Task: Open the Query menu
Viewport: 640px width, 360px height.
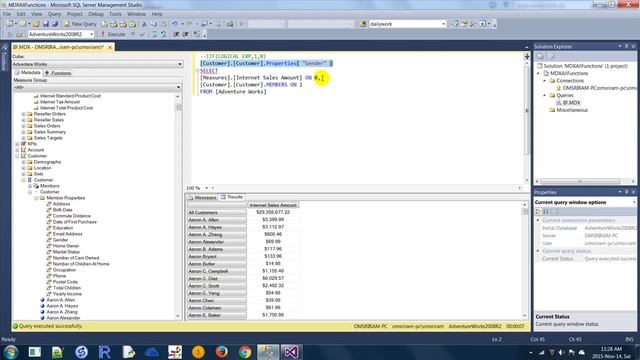Action: pos(54,14)
